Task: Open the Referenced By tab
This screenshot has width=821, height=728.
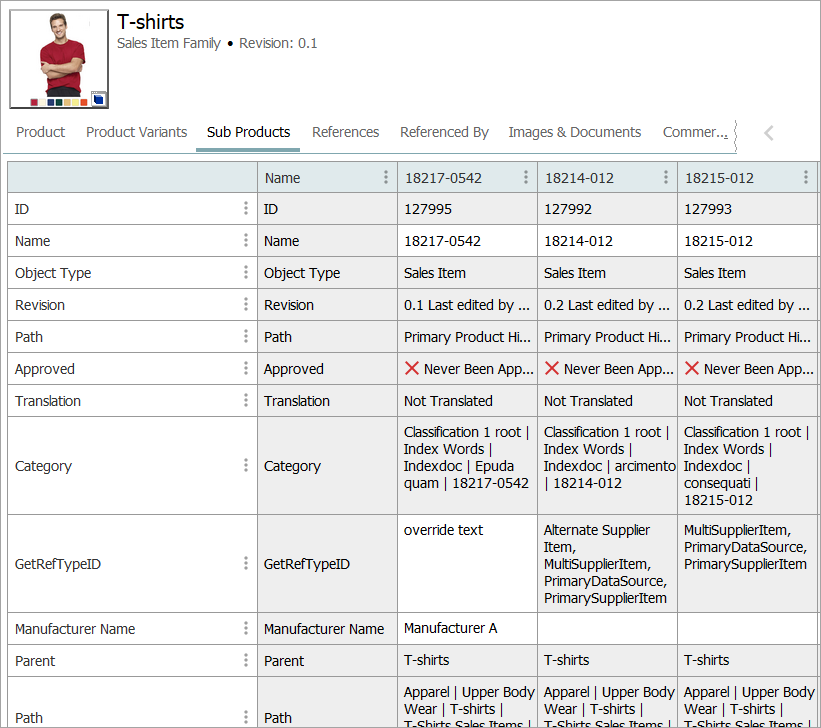Action: (444, 132)
